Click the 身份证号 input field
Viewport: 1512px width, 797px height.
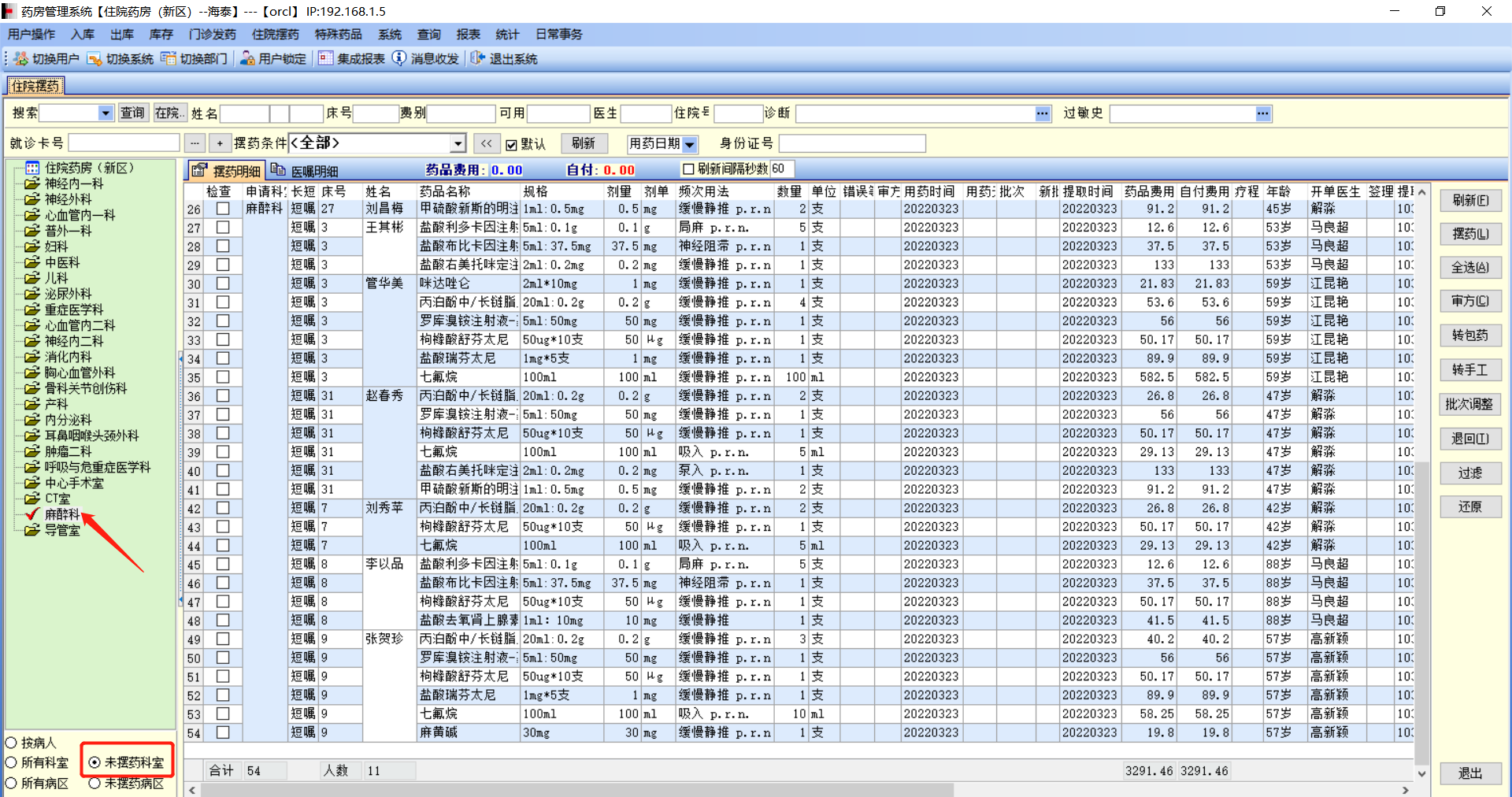point(852,143)
